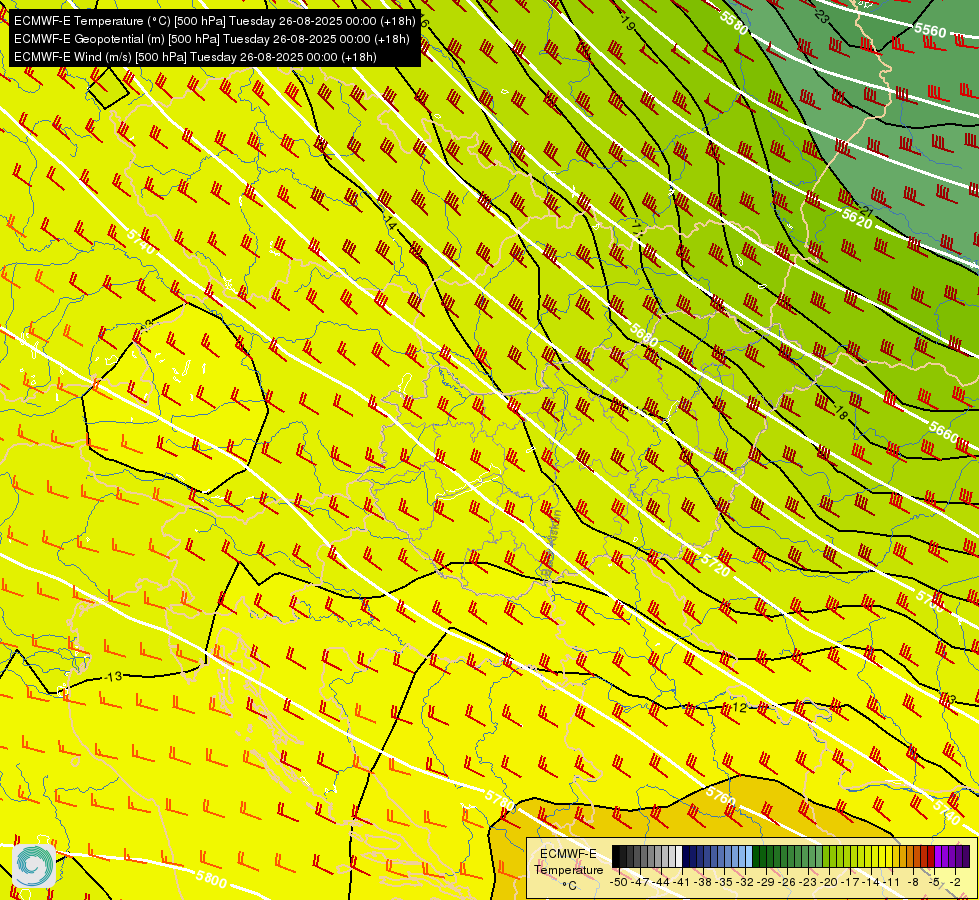Image resolution: width=979 pixels, height=900 pixels.
Task: Click the -44 legend tick label
Action: (661, 882)
